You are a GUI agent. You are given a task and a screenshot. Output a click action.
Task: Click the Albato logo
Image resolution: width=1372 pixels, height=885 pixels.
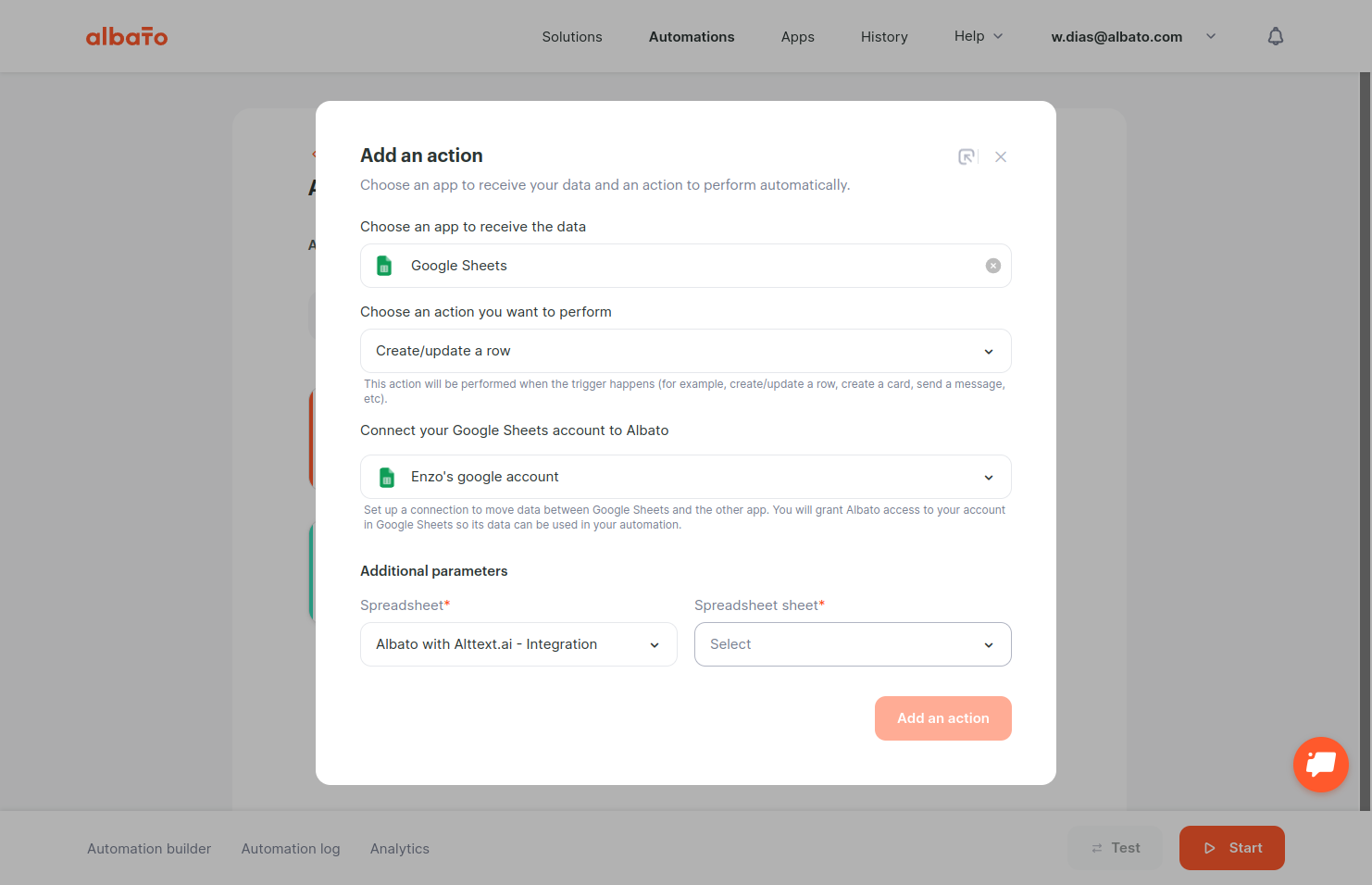point(127,36)
